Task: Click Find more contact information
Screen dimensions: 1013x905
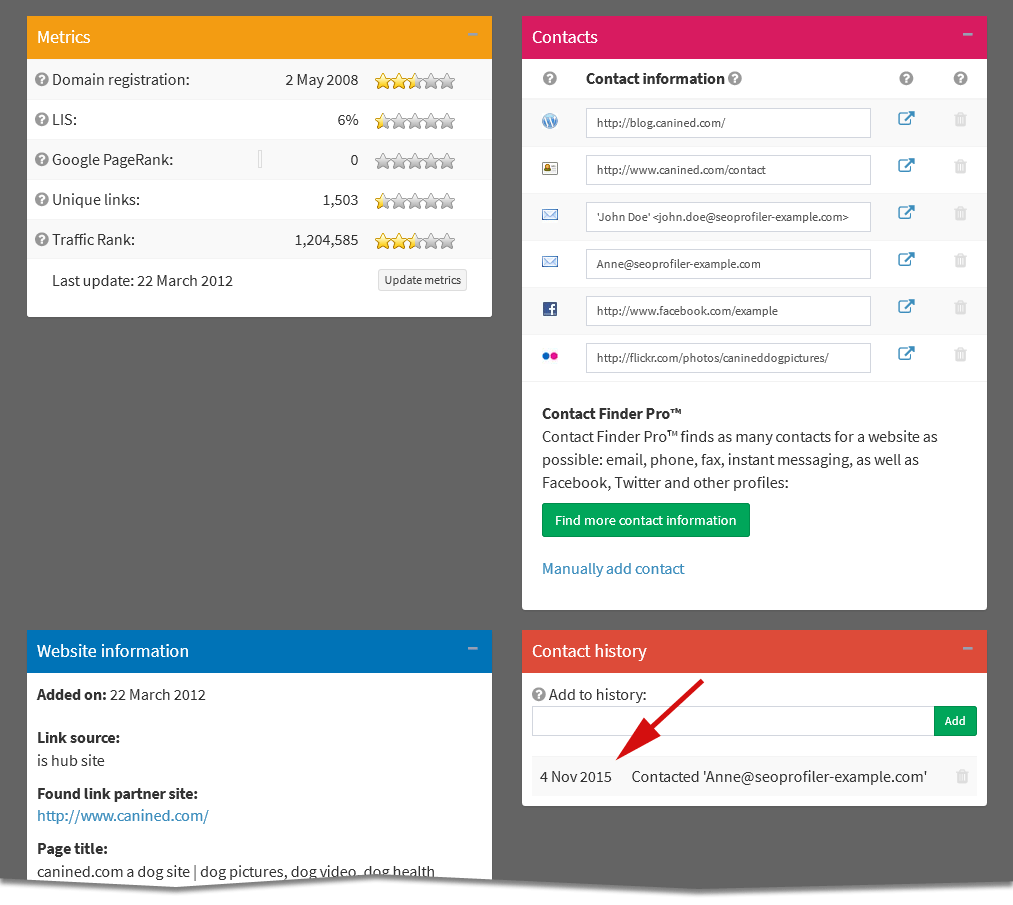Action: 645,520
